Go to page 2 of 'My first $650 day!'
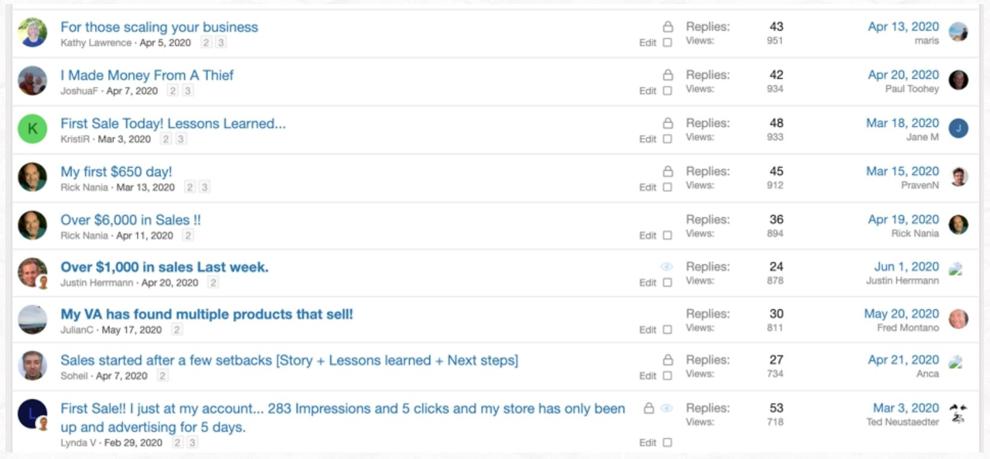 click(x=189, y=187)
